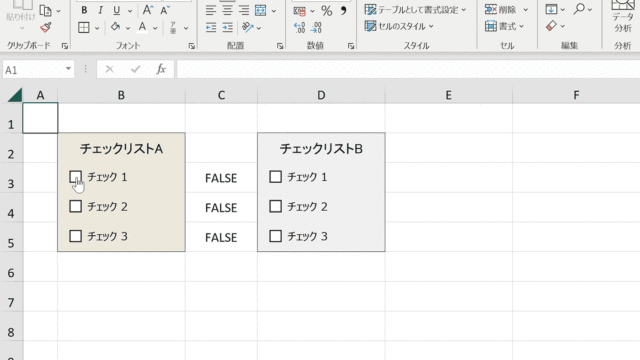Viewport: 640px width, 360px height.
Task: Open クリップボード dialog launcher
Action: point(64,46)
